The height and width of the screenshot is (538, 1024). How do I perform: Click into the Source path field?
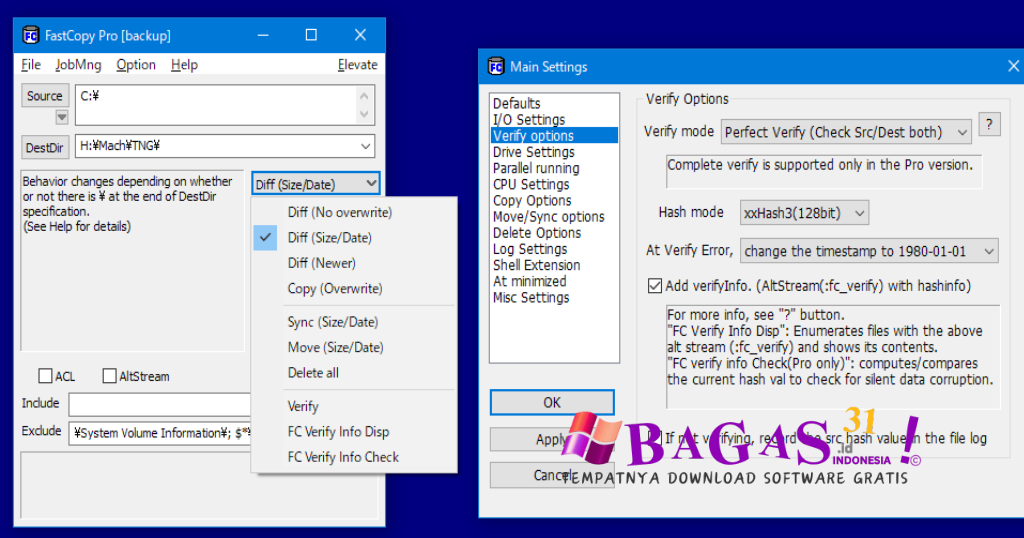point(216,104)
